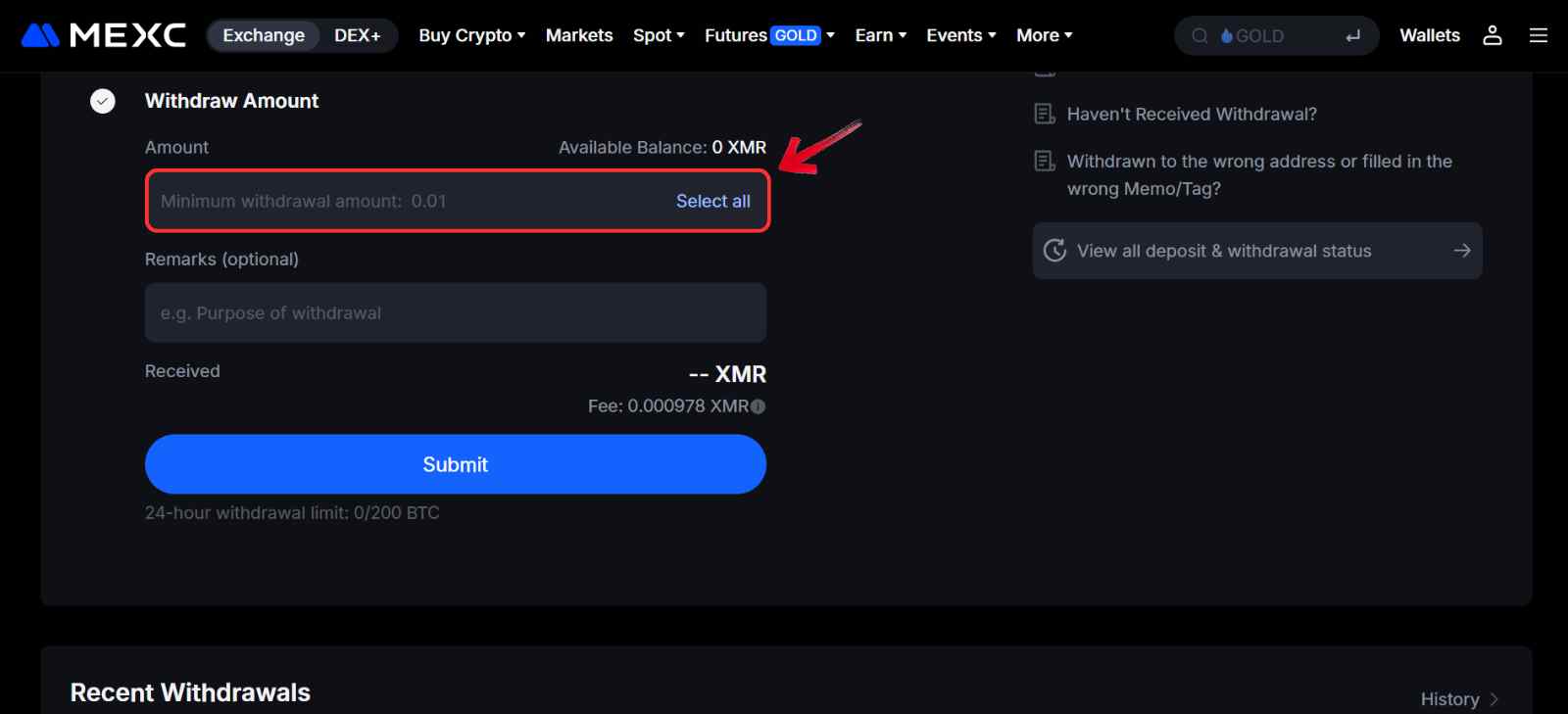This screenshot has width=1568, height=714.
Task: Click the Withdraw Amount step checkmark
Action: pos(102,100)
